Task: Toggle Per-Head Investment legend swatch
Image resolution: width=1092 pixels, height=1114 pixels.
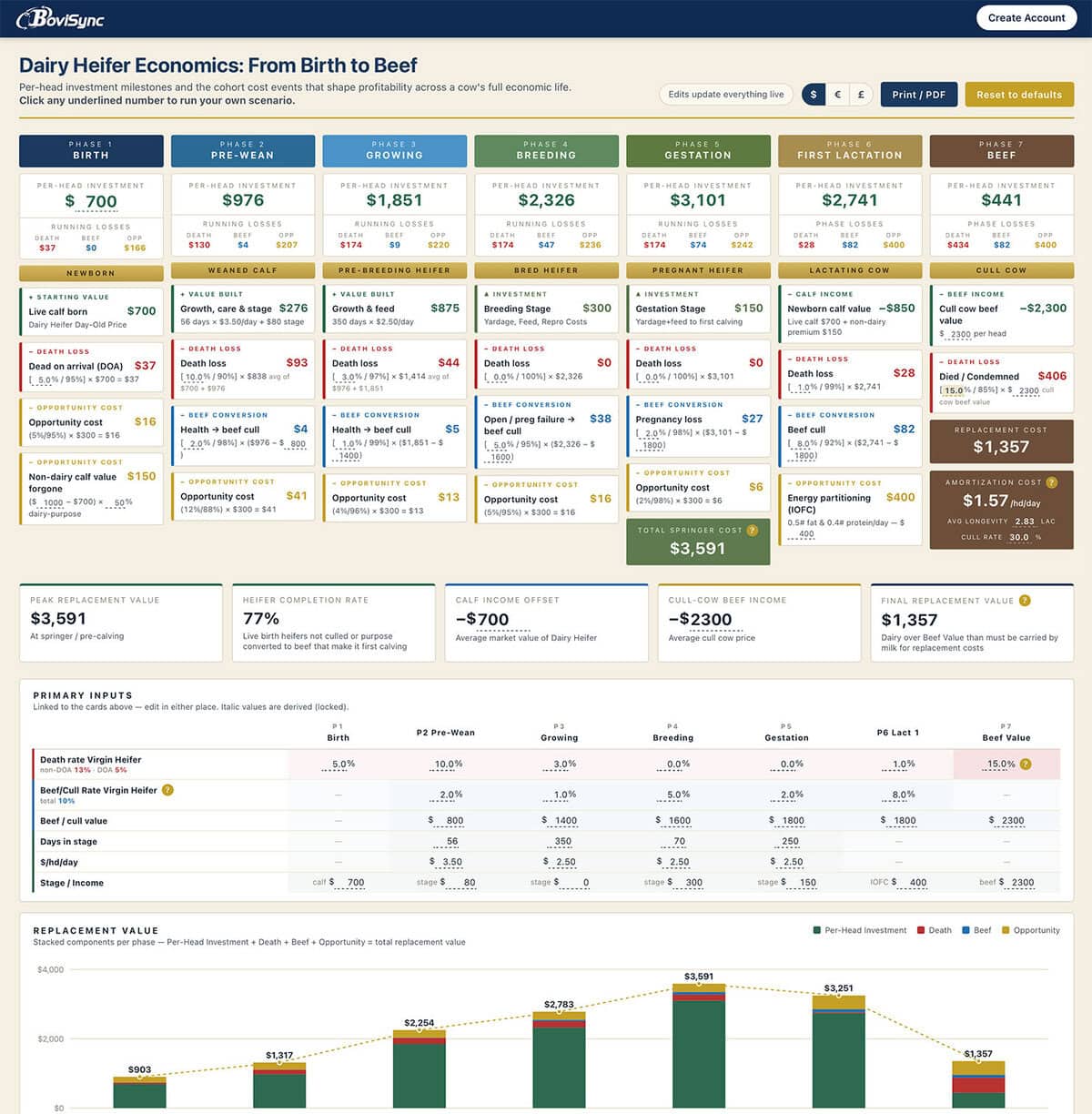Action: pyautogui.click(x=817, y=930)
